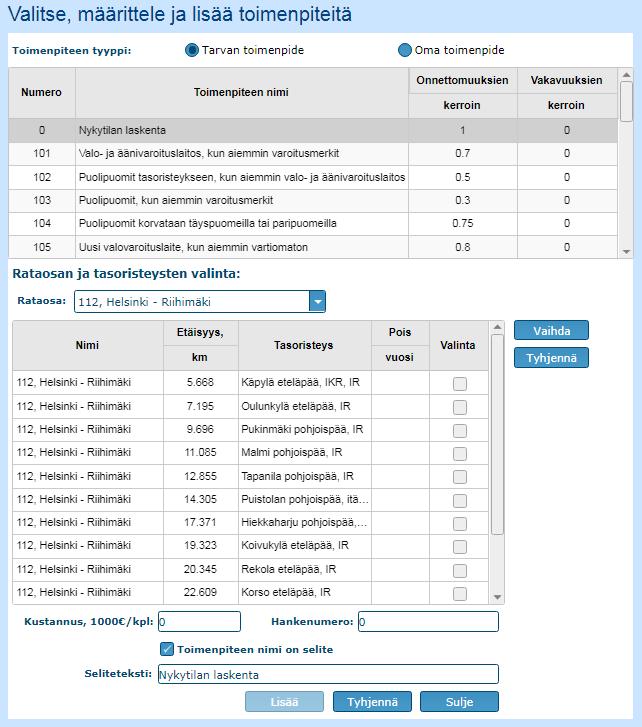Click coefficient 0.75 in row 104
Screen dimensions: 642x727
coord(463,223)
